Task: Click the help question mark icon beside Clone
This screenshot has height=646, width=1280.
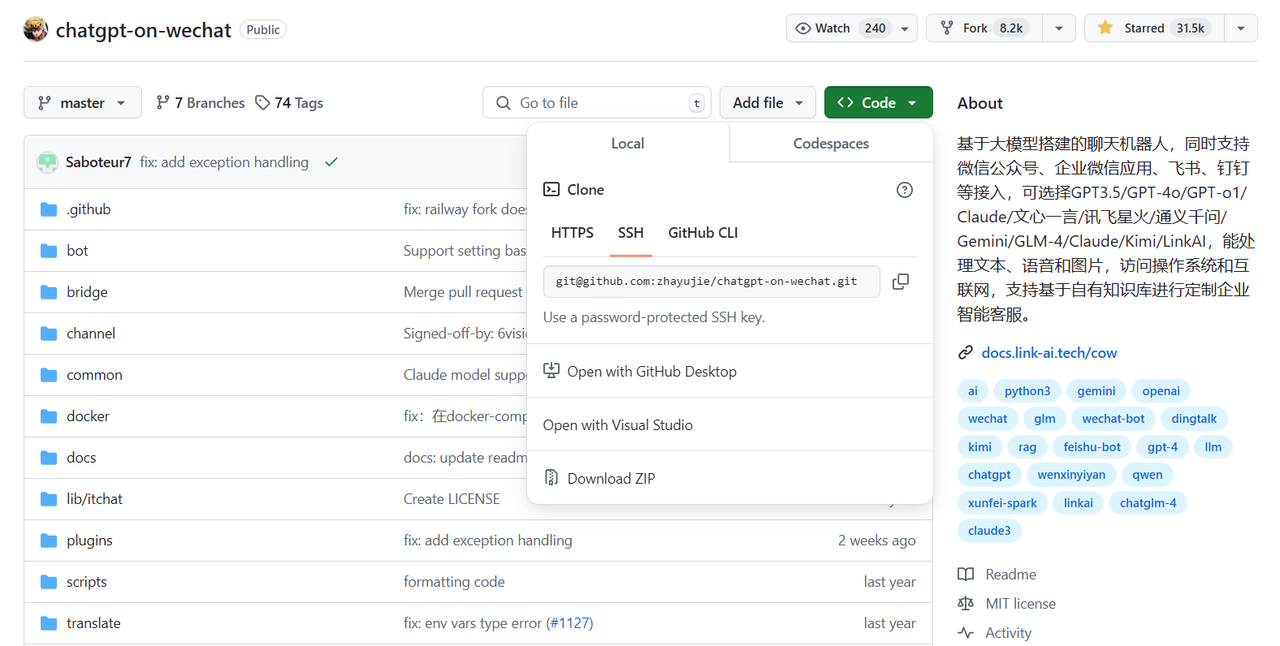Action: pos(904,190)
